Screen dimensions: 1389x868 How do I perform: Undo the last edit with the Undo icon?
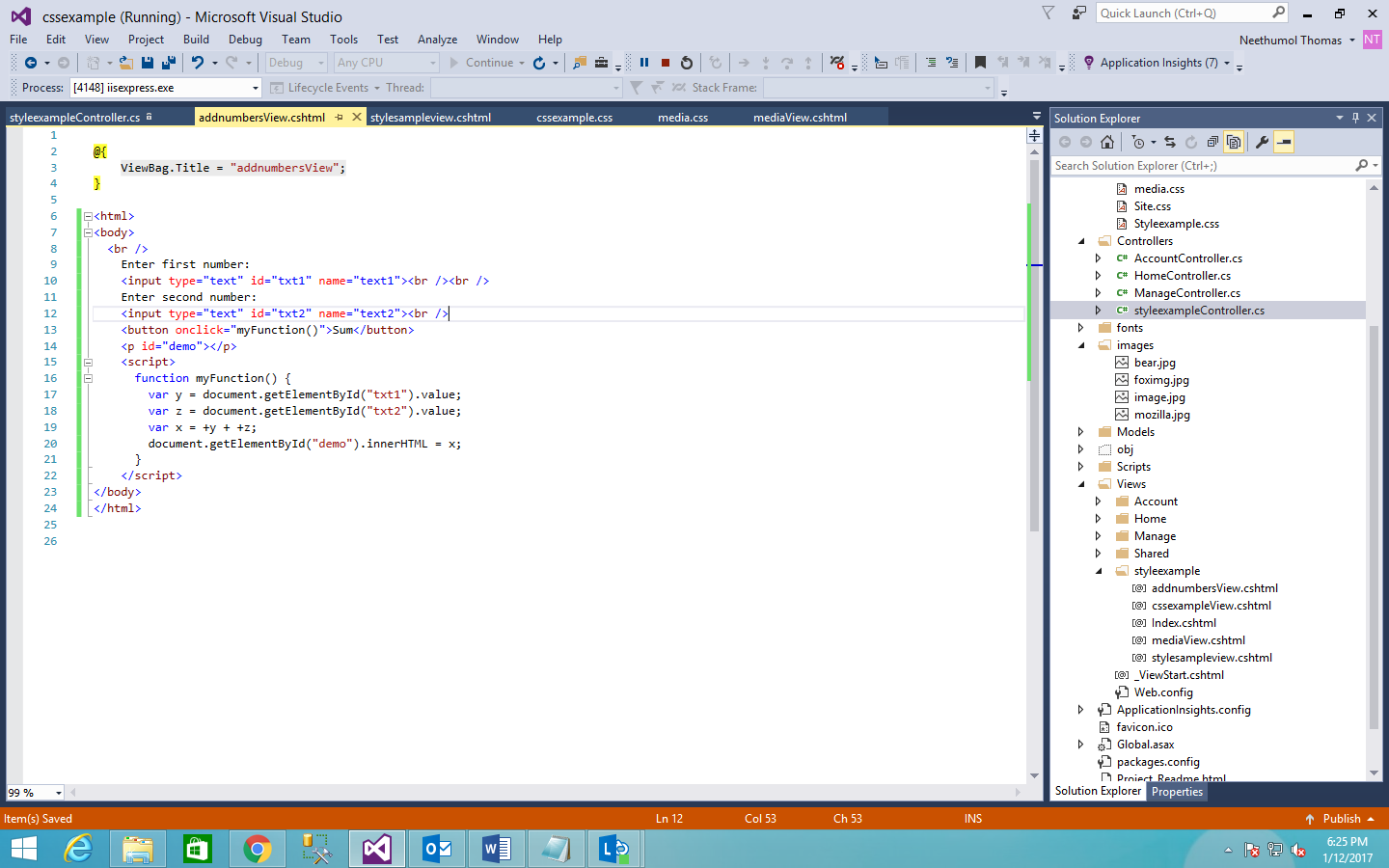[x=198, y=63]
